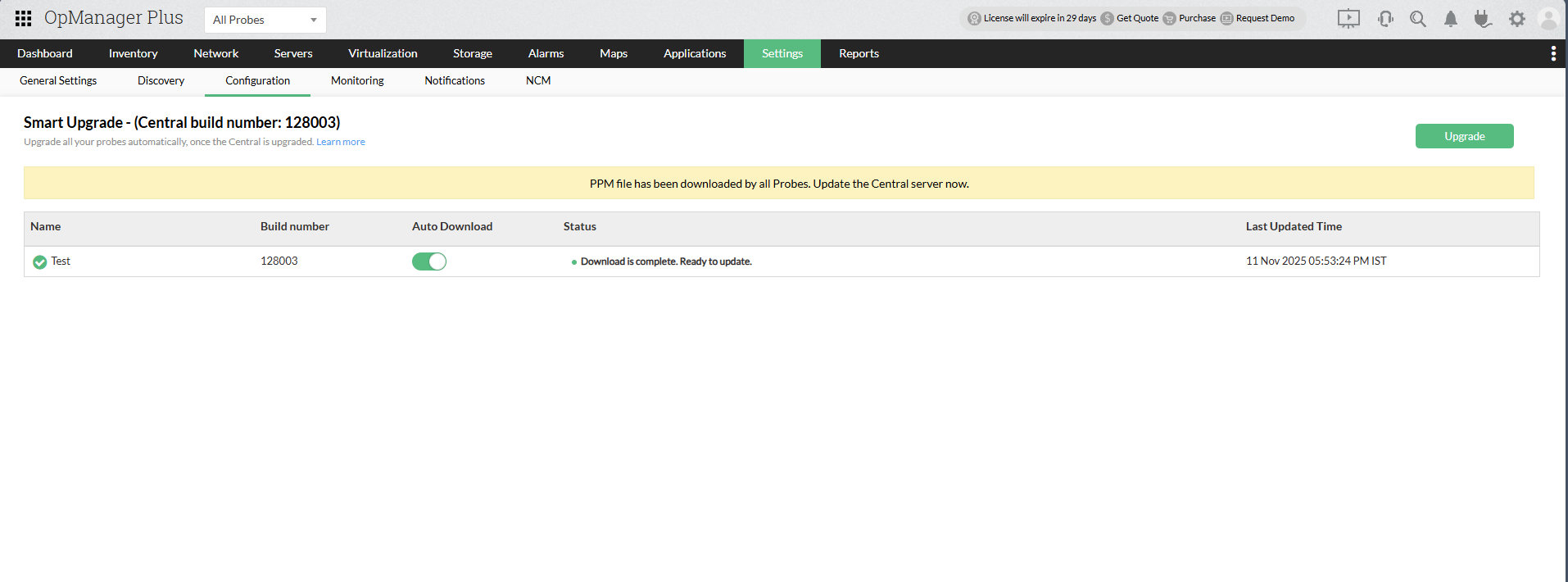Open the Notifications sub-tab

pos(455,80)
